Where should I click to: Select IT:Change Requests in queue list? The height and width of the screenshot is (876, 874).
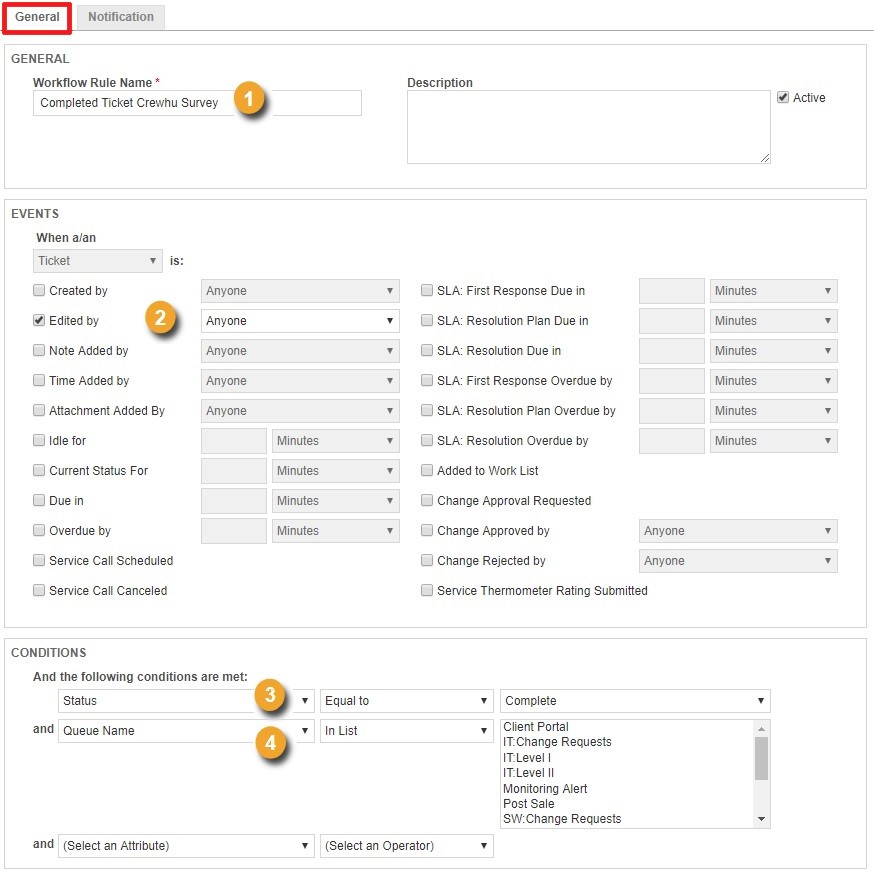pyautogui.click(x=557, y=742)
